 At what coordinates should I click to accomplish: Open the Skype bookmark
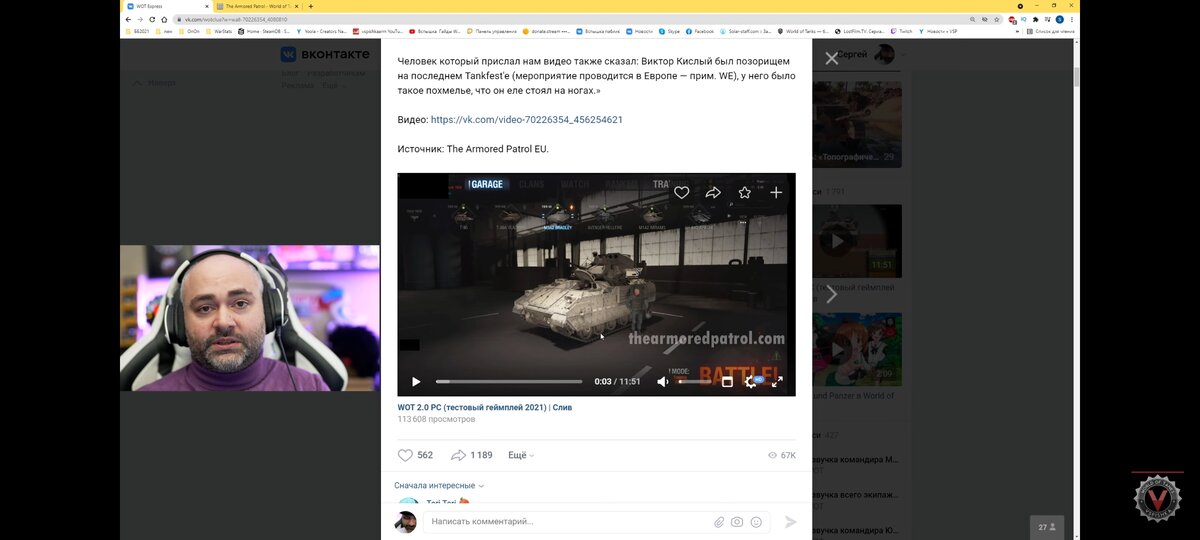click(669, 31)
